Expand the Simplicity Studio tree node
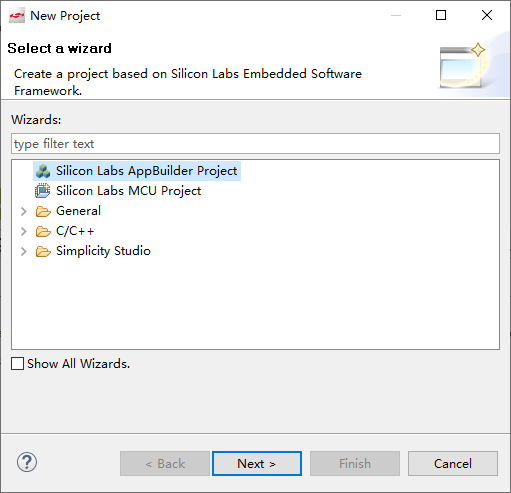 [x=23, y=251]
